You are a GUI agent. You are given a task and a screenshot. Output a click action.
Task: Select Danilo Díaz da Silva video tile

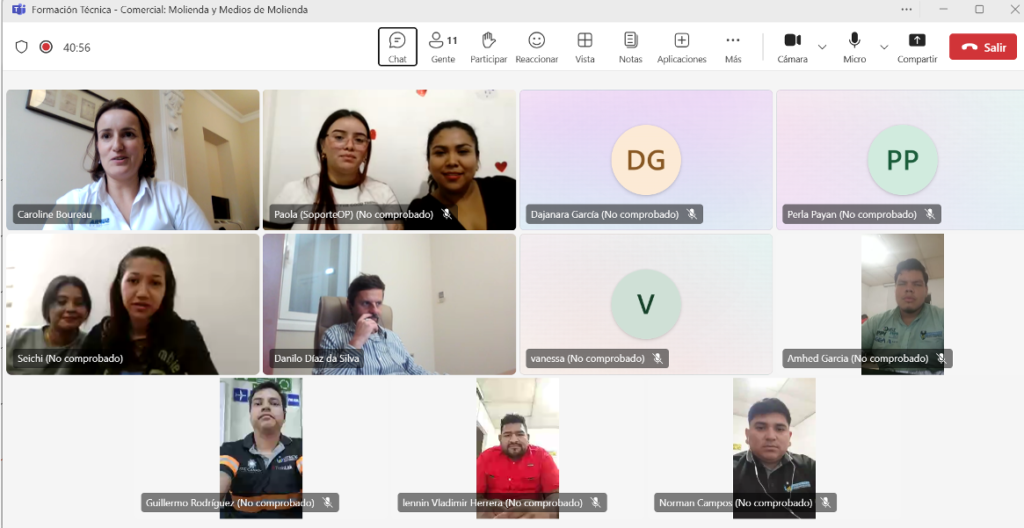389,304
